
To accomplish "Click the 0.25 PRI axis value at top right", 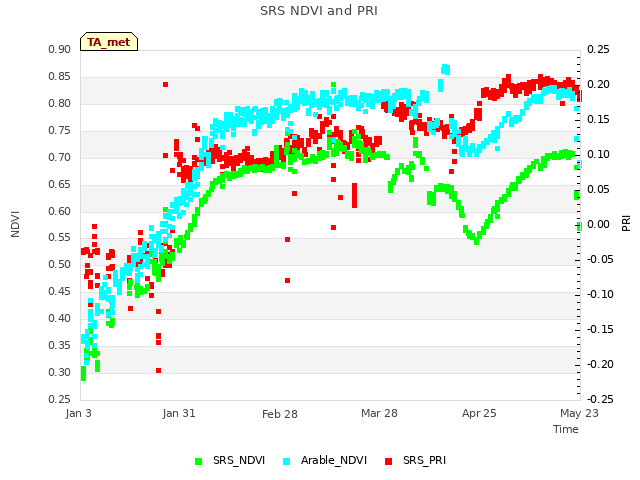I will [x=598, y=49].
